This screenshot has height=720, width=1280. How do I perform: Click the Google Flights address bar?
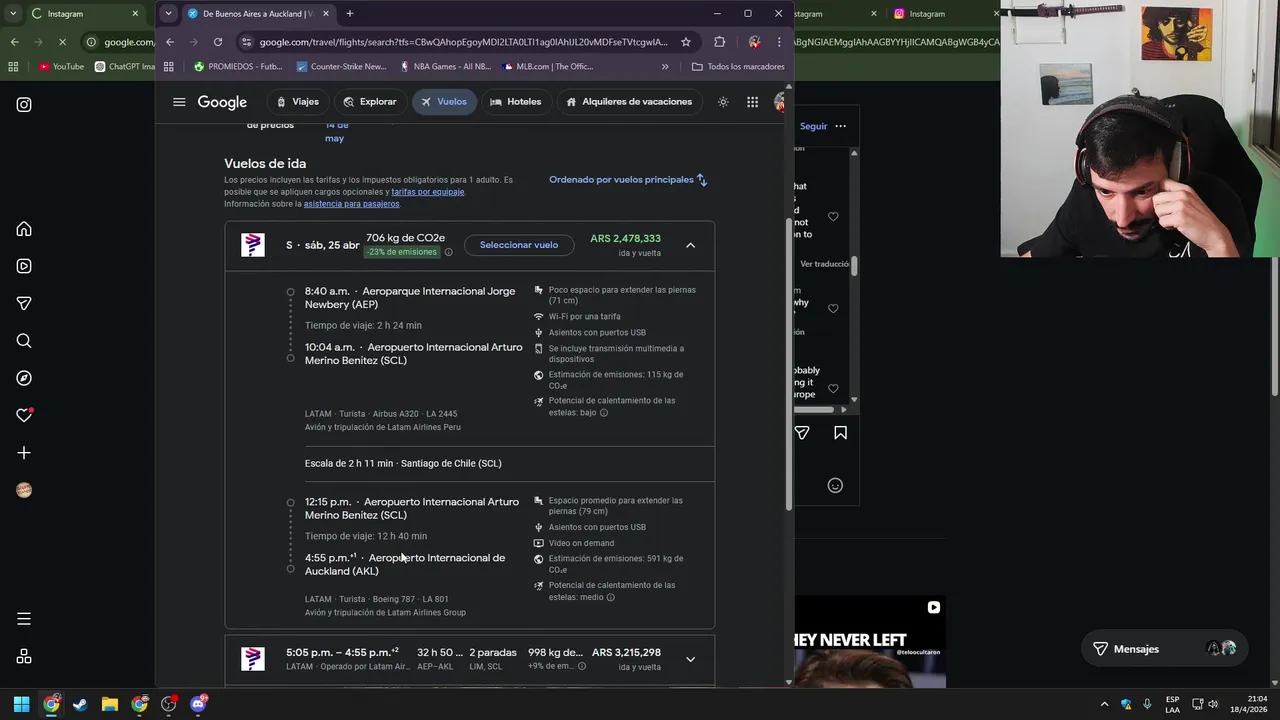pos(463,42)
